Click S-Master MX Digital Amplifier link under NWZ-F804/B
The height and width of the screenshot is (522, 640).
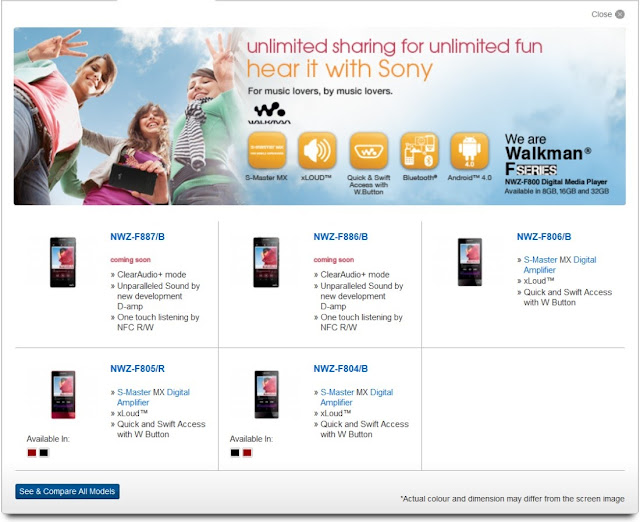356,397
